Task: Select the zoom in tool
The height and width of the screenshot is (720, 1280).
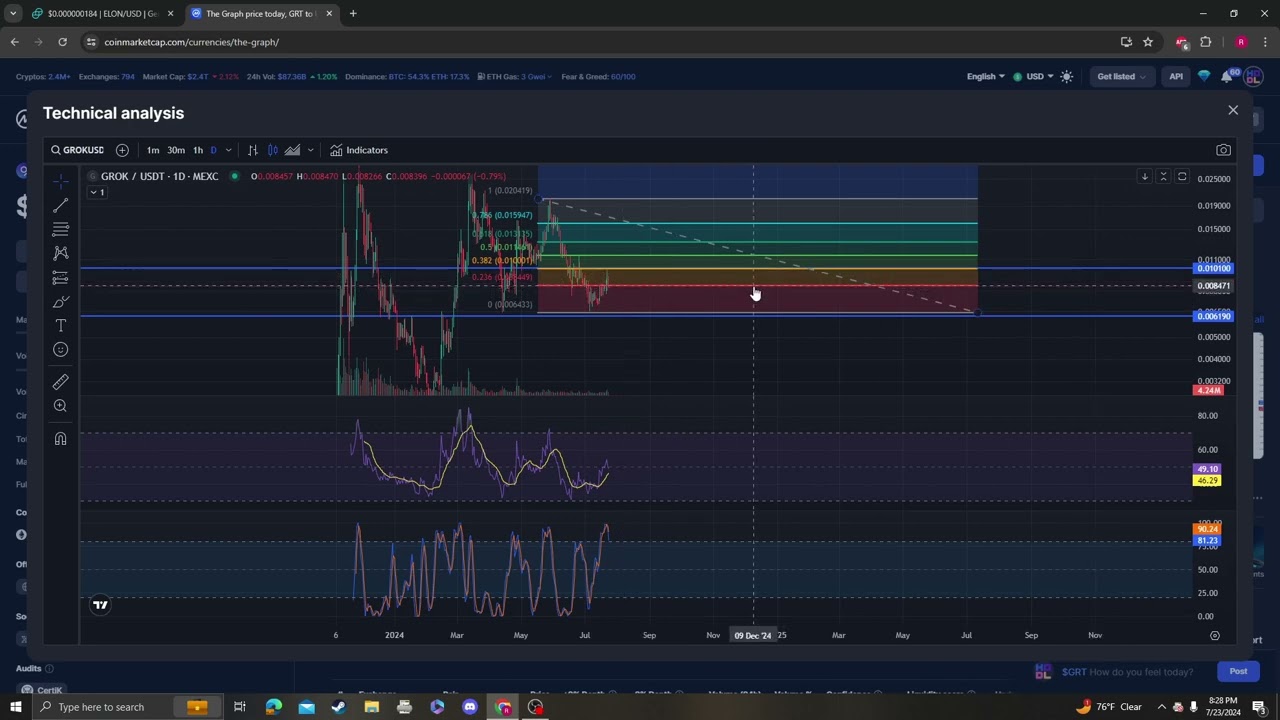Action: [x=60, y=406]
